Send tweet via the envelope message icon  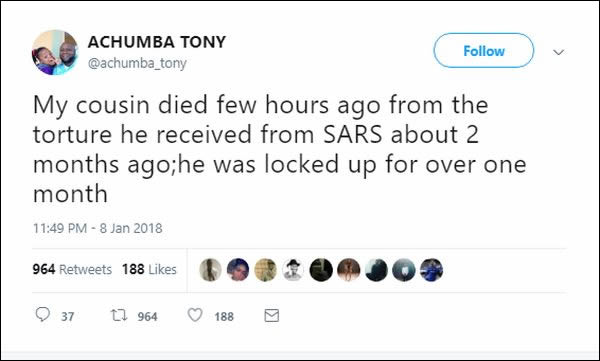(x=272, y=315)
